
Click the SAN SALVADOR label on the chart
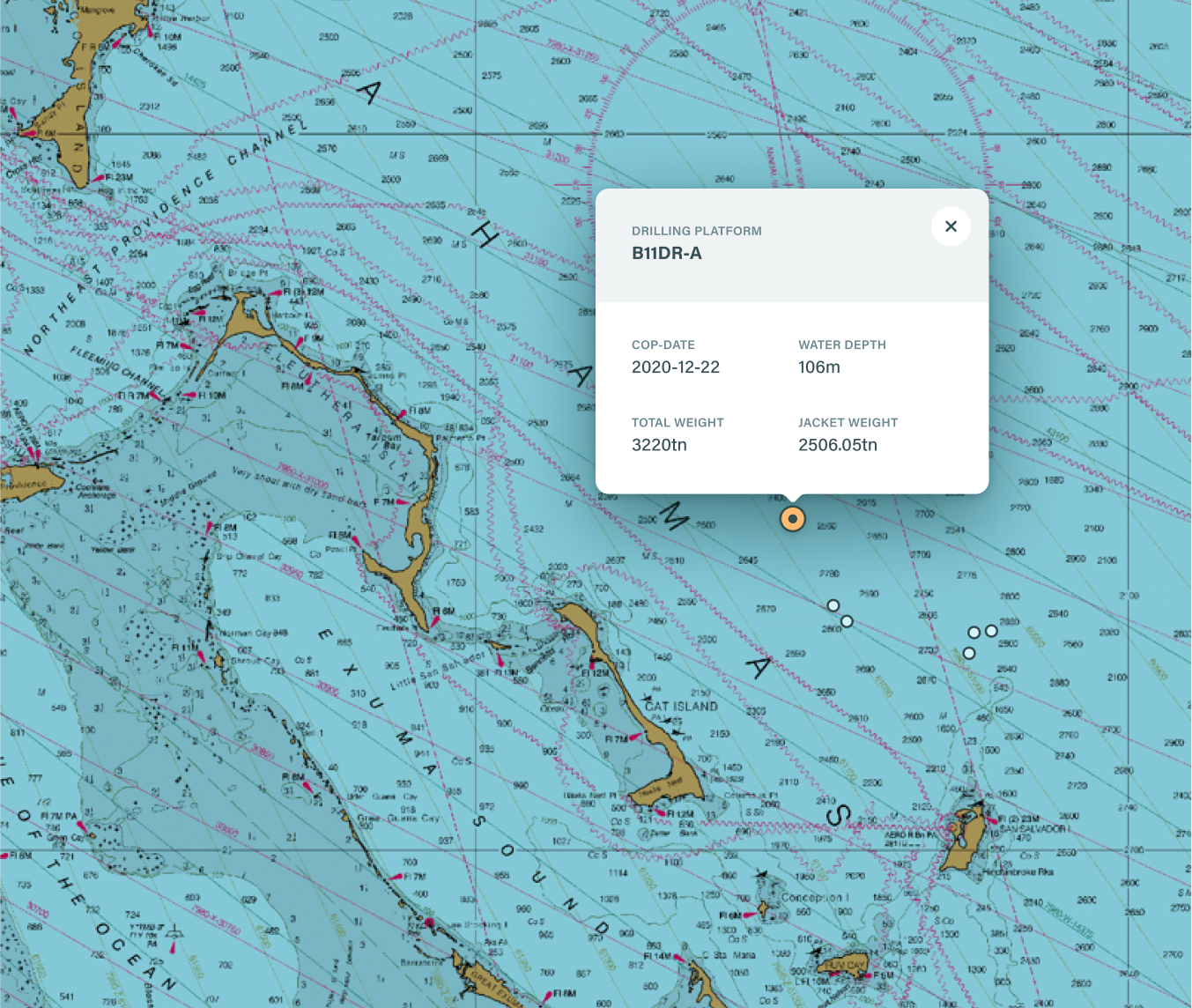coord(1034,829)
